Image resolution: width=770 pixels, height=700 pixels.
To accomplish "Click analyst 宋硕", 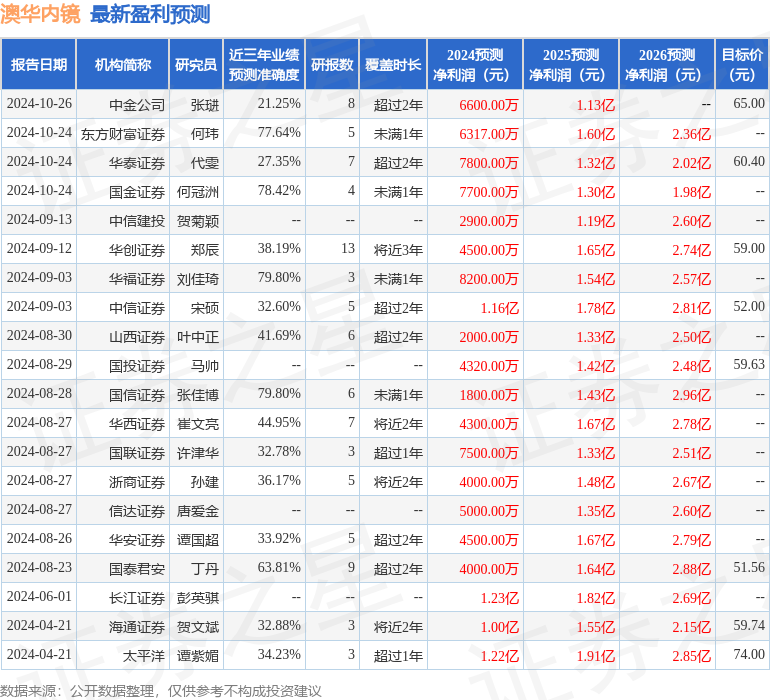I will pyautogui.click(x=204, y=308).
